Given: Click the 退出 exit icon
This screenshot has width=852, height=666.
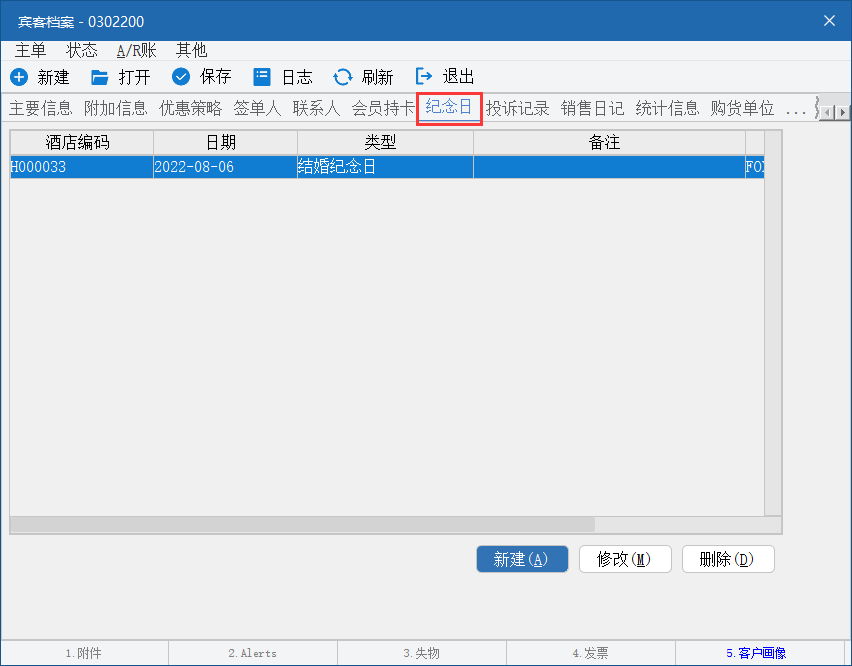Looking at the screenshot, I should [x=424, y=77].
